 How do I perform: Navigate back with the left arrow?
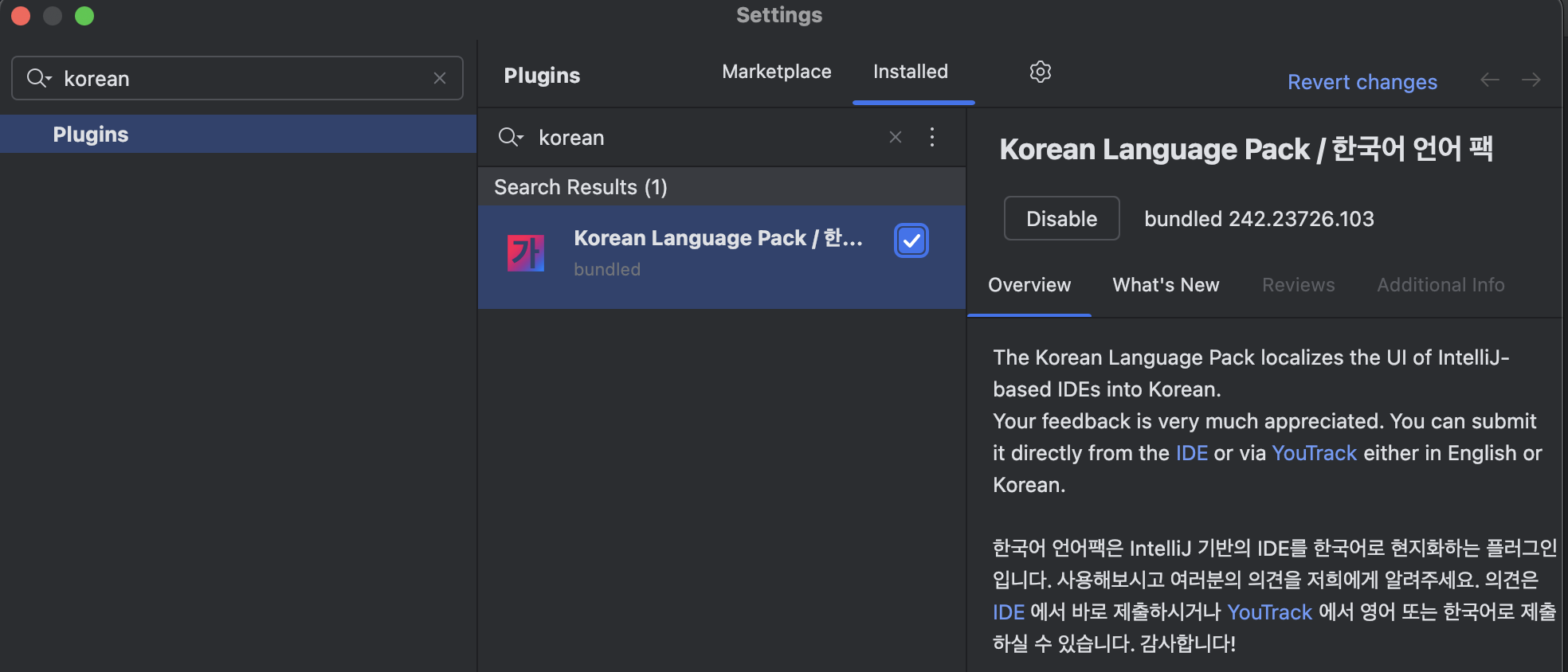coord(1490,80)
